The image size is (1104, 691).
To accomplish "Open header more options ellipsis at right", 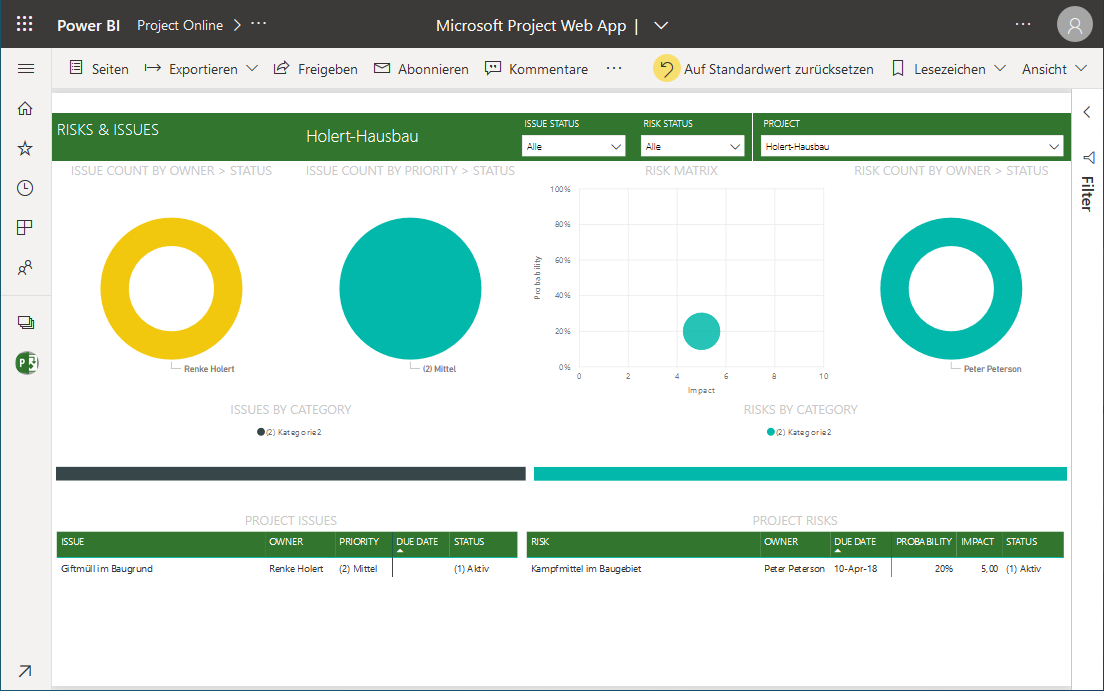I will [x=1023, y=25].
